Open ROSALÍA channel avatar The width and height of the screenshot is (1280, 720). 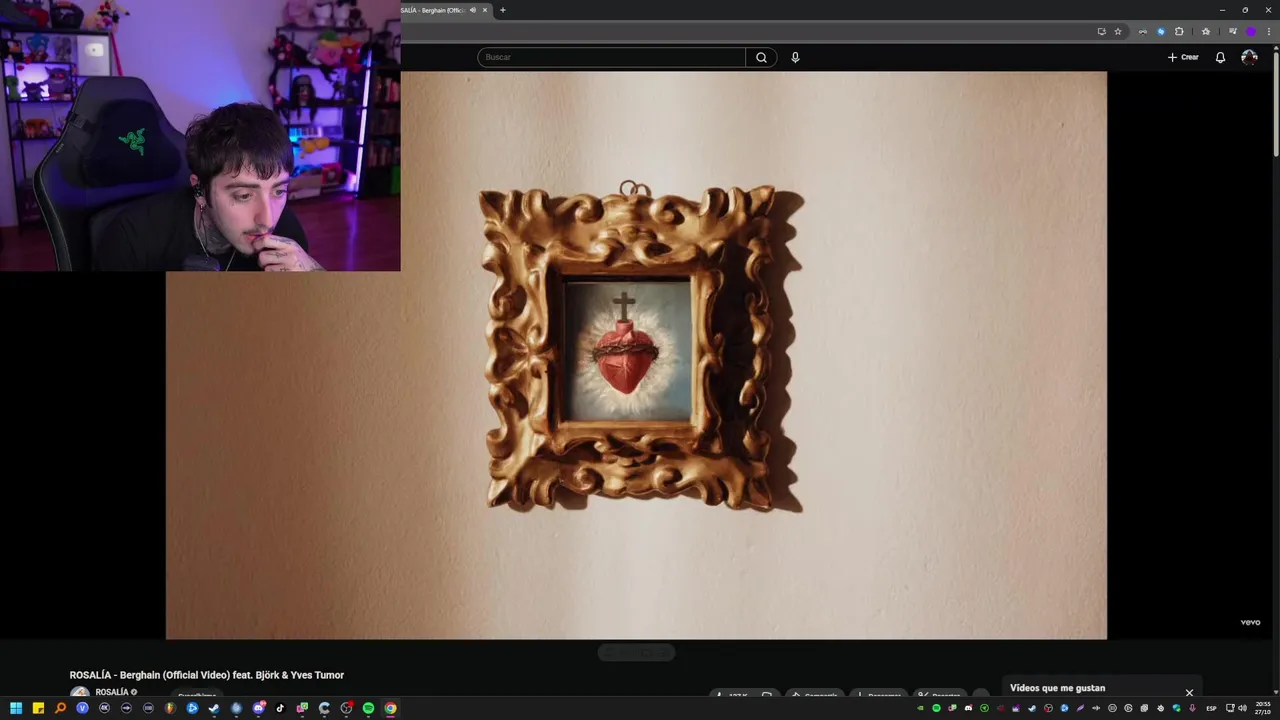[x=80, y=693]
